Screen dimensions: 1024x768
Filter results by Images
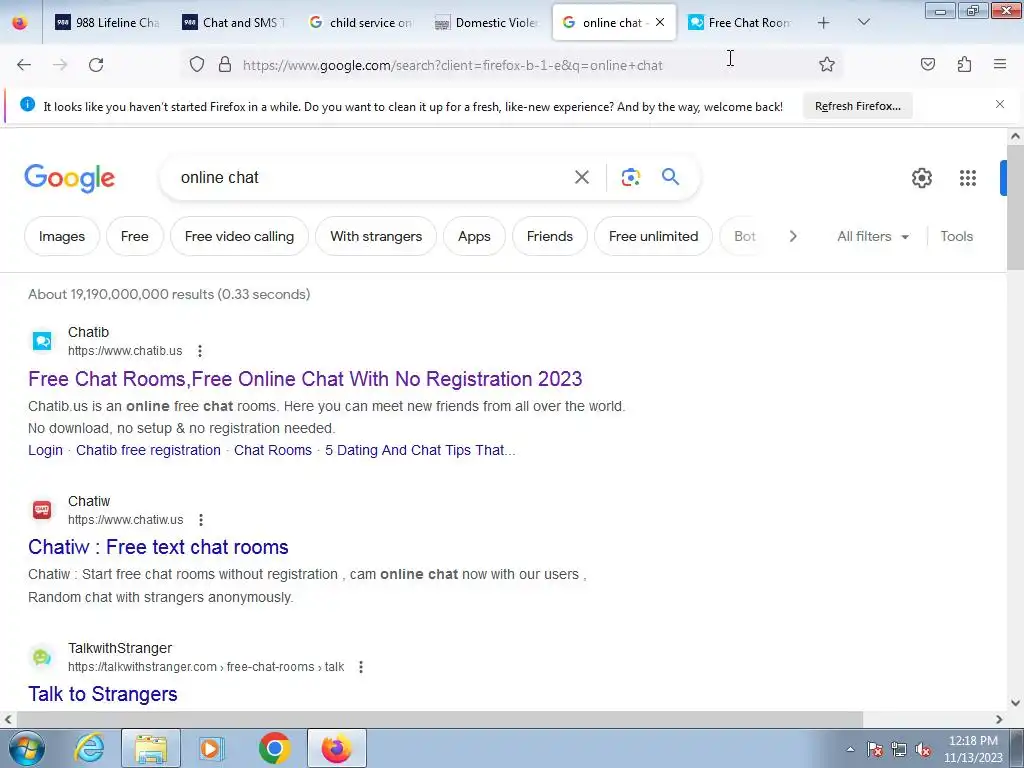[62, 236]
